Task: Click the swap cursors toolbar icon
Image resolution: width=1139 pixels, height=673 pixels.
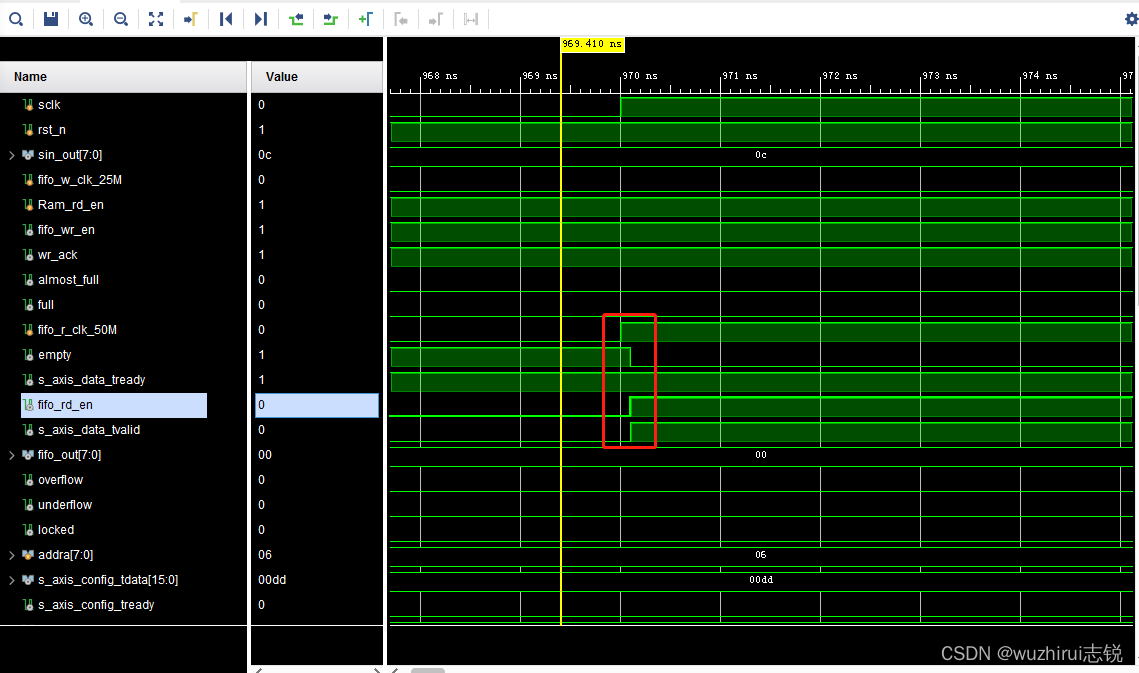Action: (x=471, y=19)
